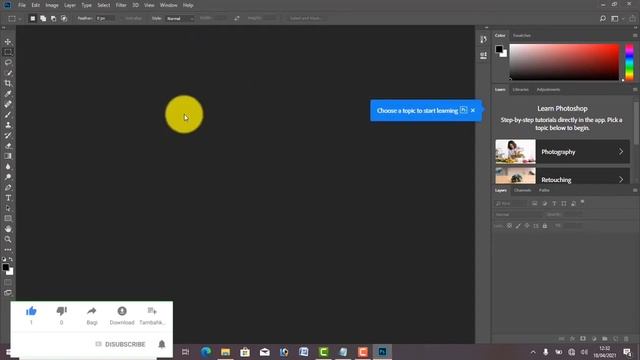Screen dimensions: 640x360
Task: Open the Photography tutorial topic
Action: tap(562, 151)
